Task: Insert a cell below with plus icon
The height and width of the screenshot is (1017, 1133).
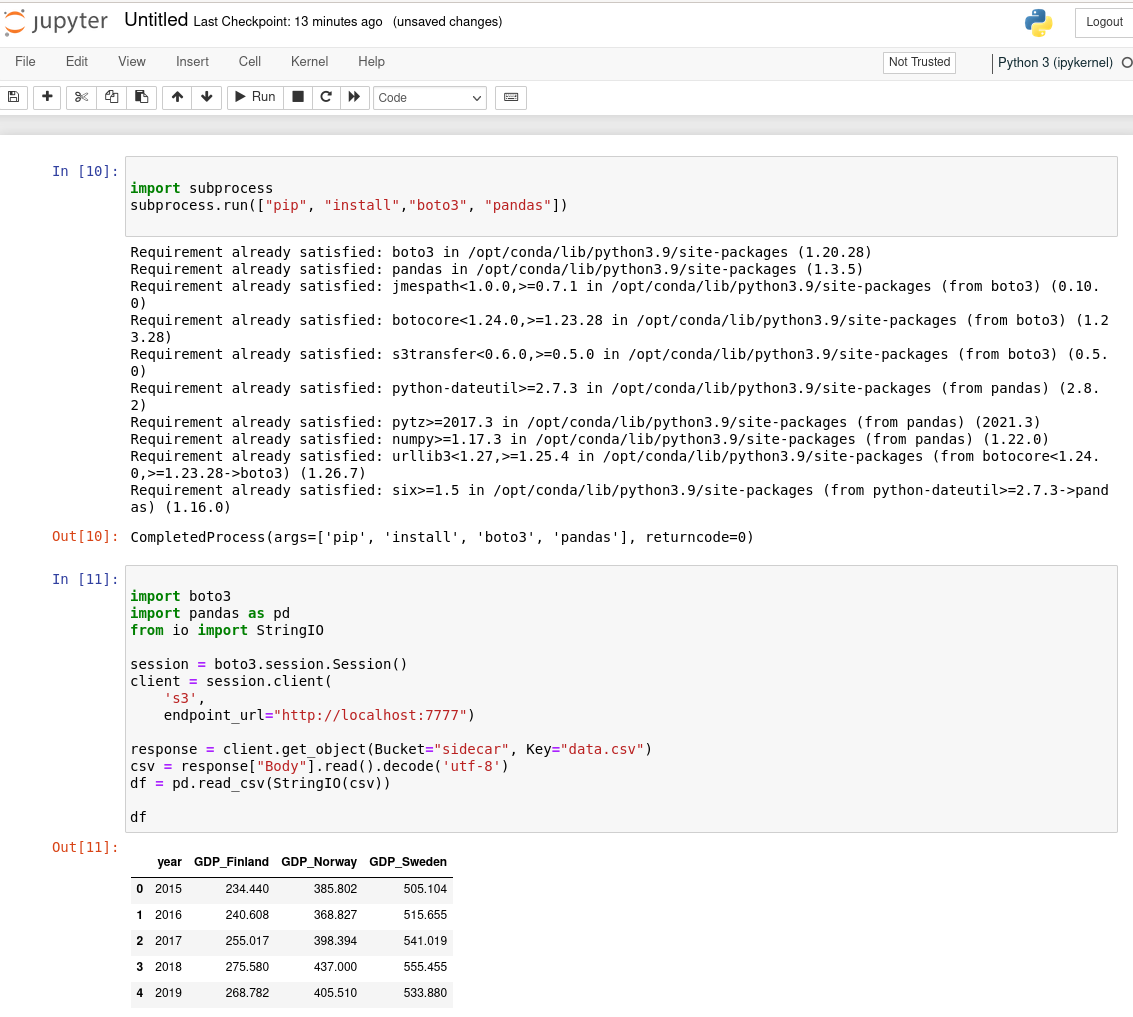Action: point(47,97)
